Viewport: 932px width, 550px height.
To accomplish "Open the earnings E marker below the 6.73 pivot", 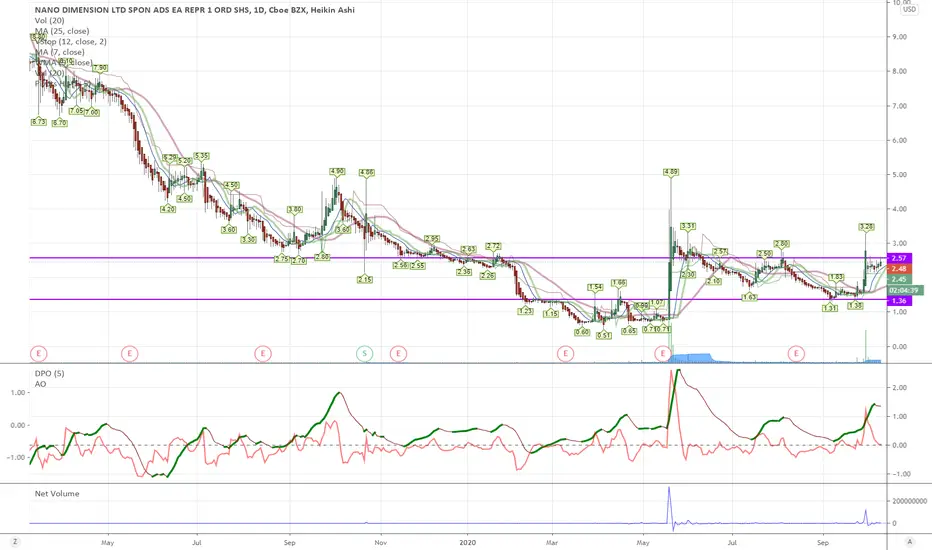I will [x=39, y=354].
